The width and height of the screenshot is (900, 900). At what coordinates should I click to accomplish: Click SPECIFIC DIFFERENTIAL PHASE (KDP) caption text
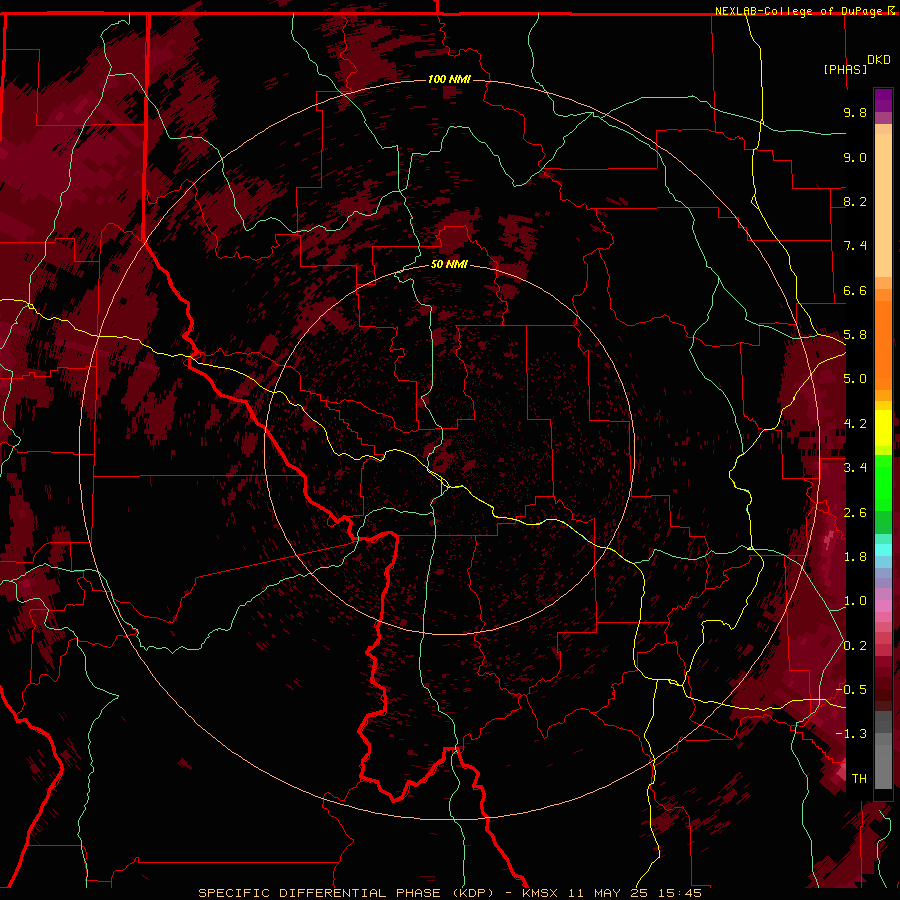pos(346,893)
